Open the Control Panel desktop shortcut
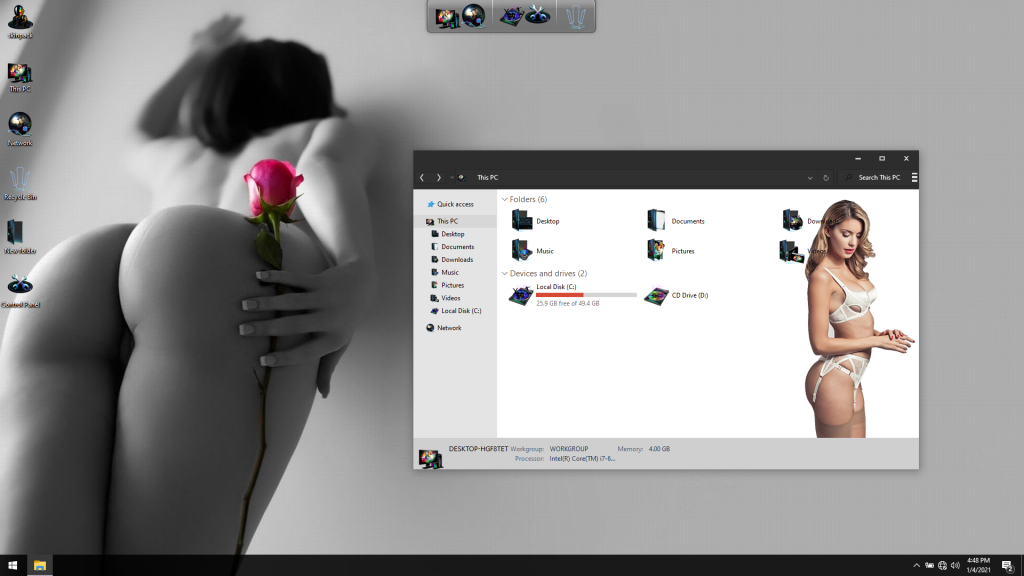This screenshot has width=1024, height=576. pyautogui.click(x=19, y=289)
